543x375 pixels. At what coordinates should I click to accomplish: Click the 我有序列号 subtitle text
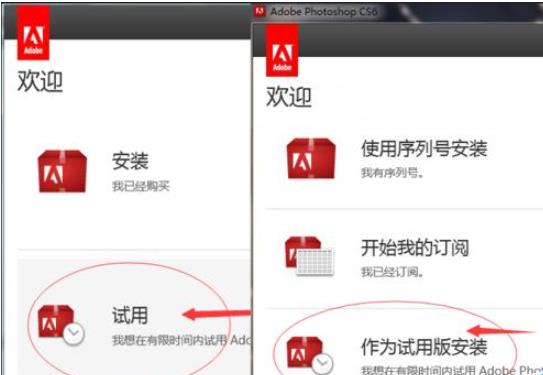coord(392,173)
